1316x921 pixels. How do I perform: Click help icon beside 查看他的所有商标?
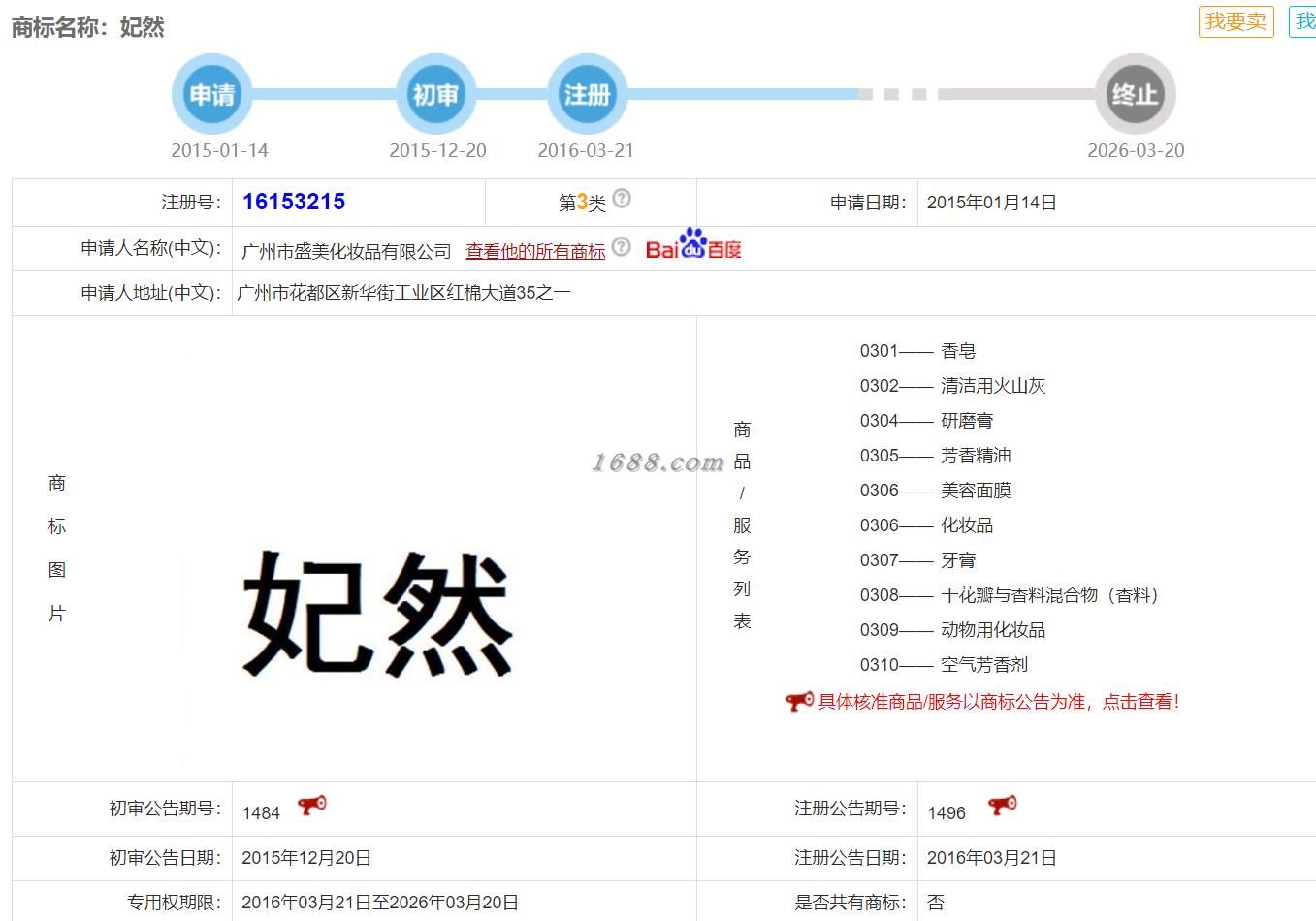pyautogui.click(x=622, y=246)
